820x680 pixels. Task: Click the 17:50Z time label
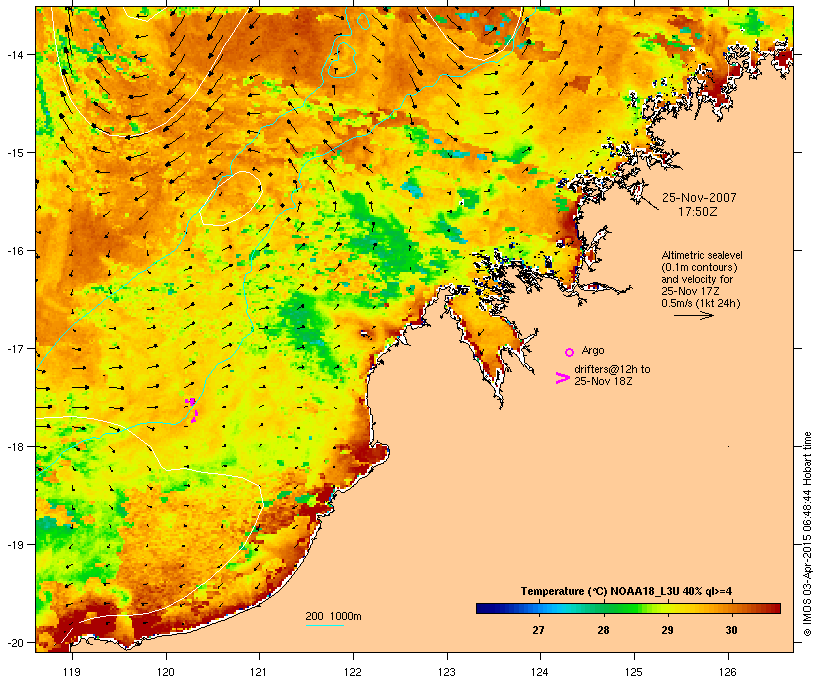click(698, 212)
